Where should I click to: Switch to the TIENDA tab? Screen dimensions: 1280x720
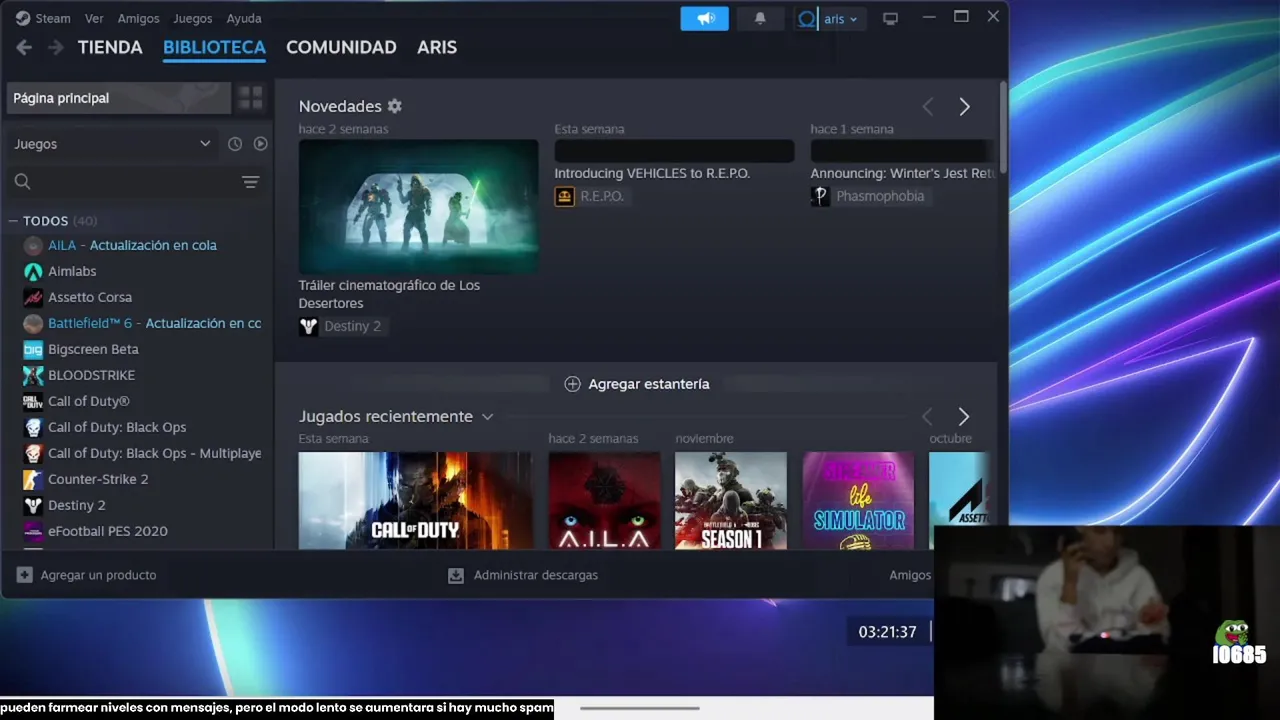click(110, 47)
